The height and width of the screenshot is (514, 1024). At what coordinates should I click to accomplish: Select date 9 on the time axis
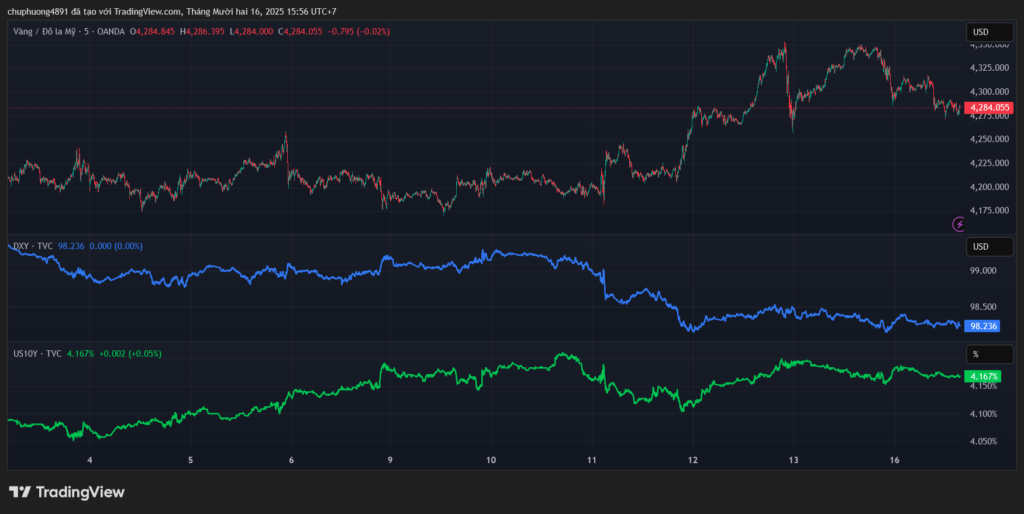pyautogui.click(x=390, y=460)
